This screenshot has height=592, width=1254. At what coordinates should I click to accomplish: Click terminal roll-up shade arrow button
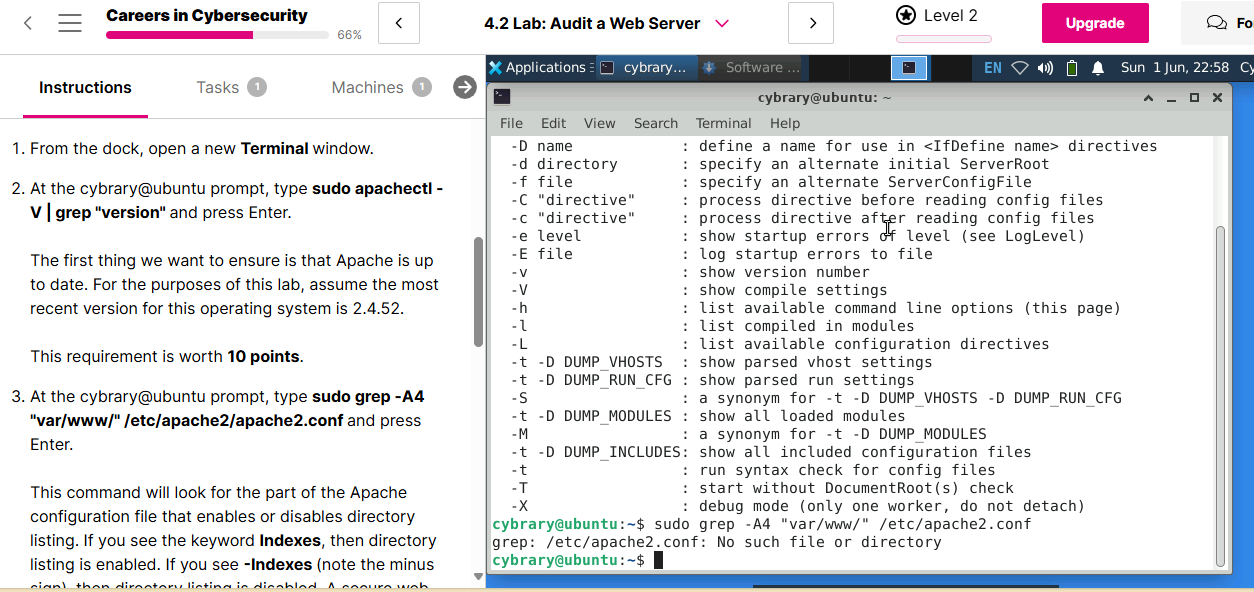click(x=1148, y=97)
